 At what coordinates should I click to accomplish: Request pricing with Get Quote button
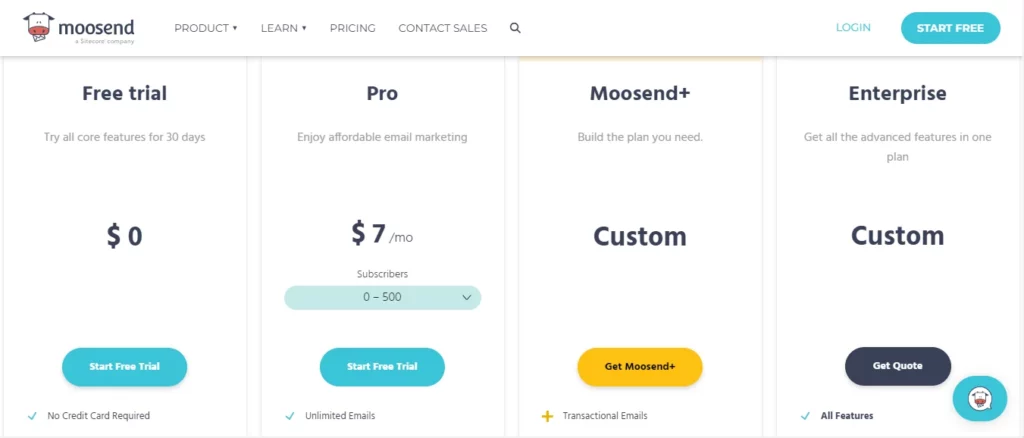point(897,366)
